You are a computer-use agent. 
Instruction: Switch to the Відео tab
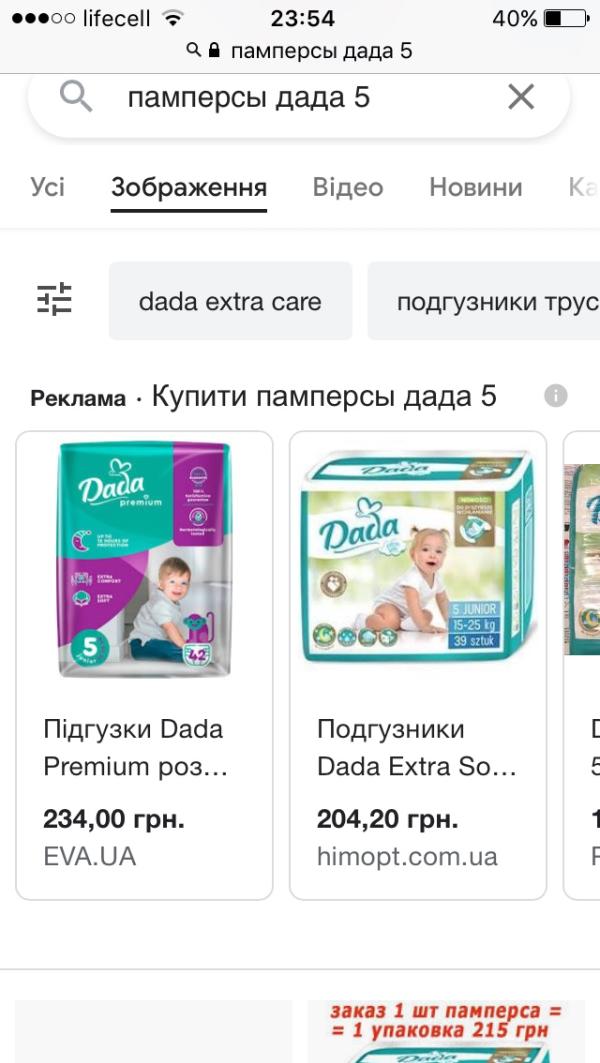point(348,187)
